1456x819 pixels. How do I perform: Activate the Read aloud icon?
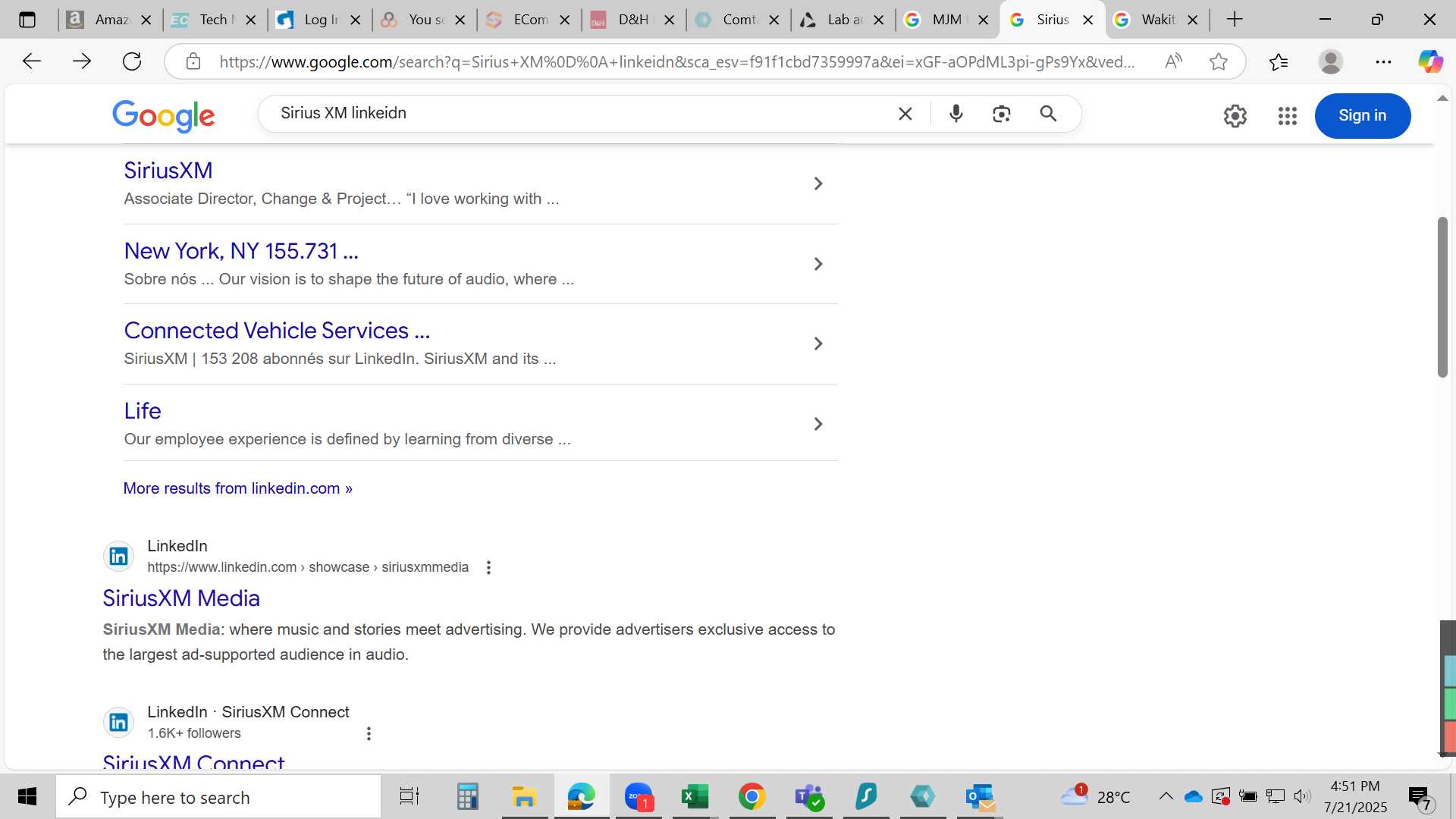pos(1173,61)
